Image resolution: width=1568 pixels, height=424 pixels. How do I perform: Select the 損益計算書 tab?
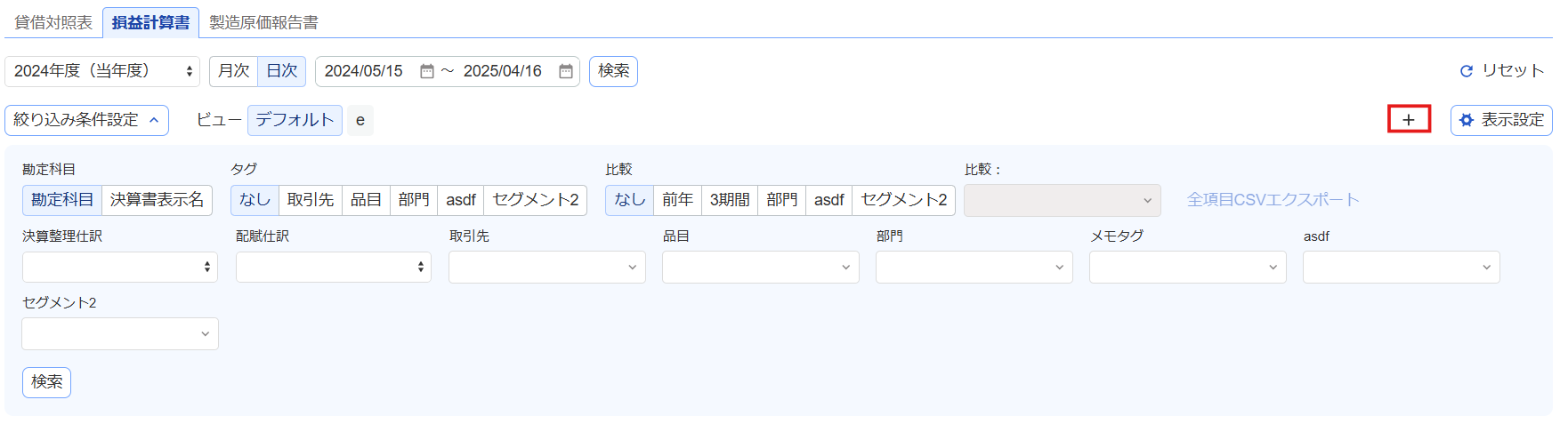point(150,22)
